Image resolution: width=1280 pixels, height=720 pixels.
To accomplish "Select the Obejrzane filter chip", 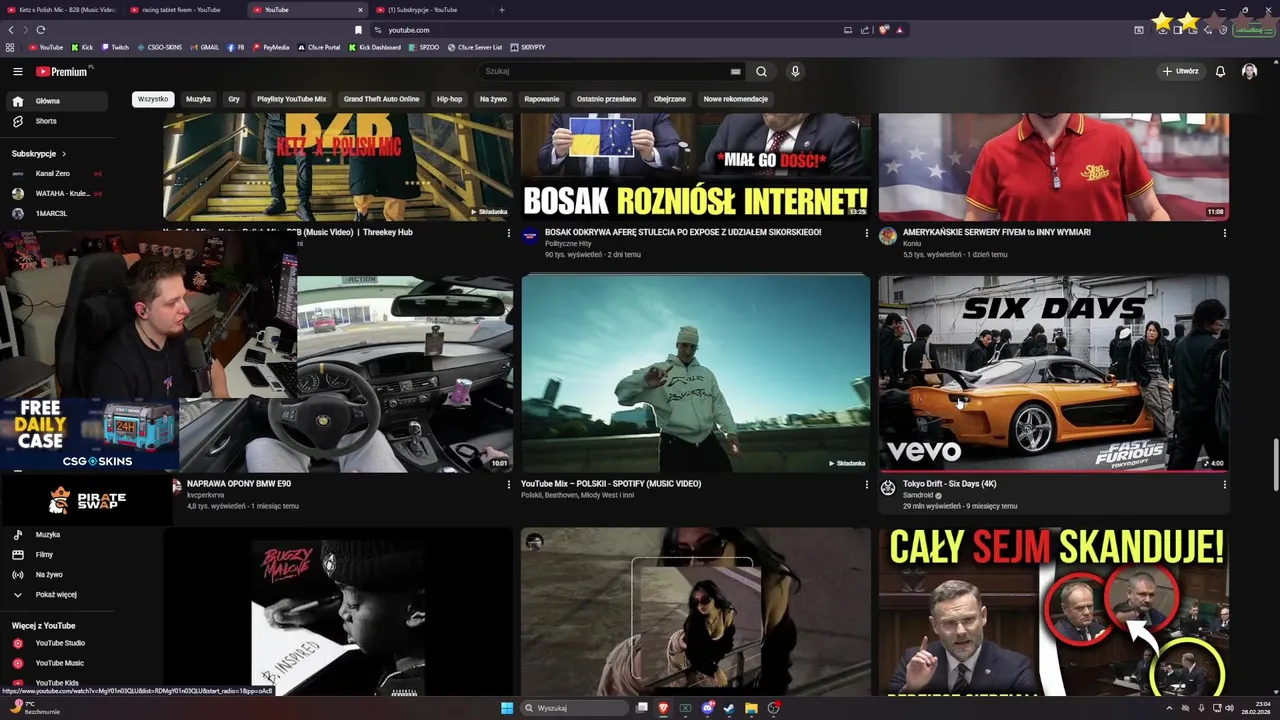I will [x=670, y=99].
